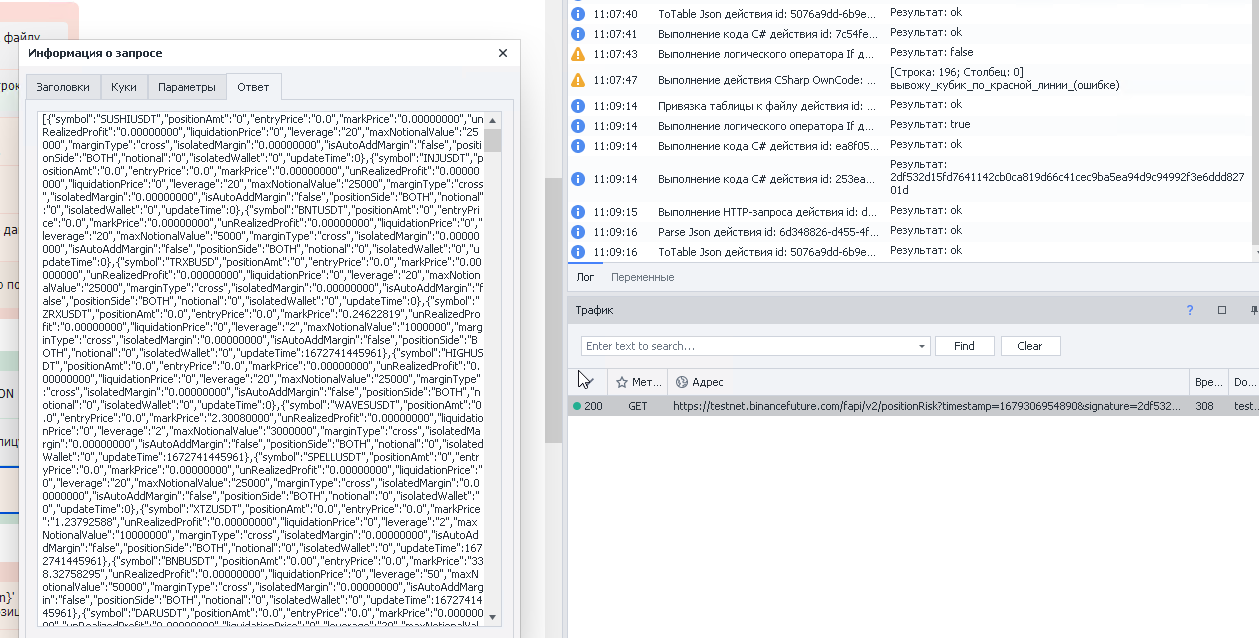The image size is (1259, 638).
Task: Click info icon of 11:07:41 log entry
Action: coord(577,32)
